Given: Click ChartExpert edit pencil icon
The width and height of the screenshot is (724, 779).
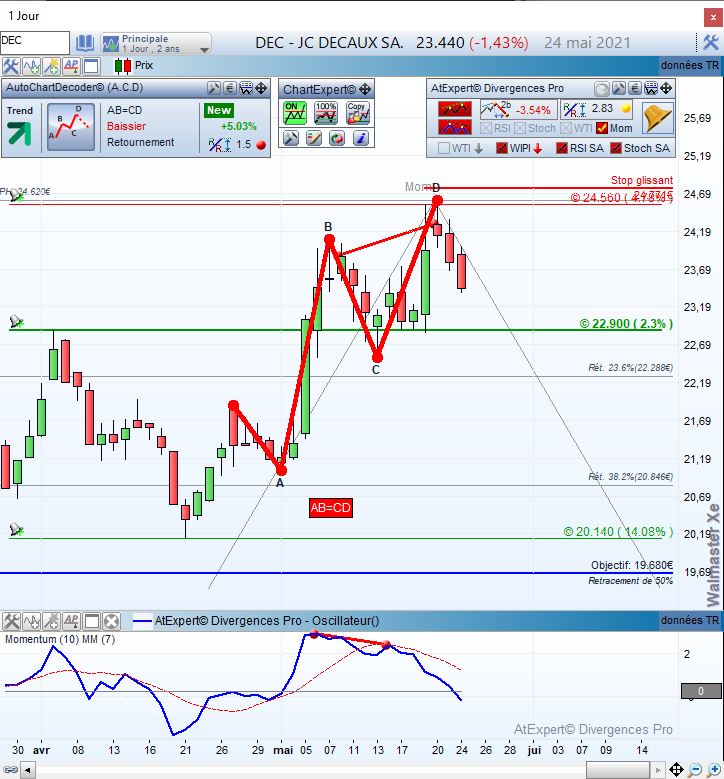Looking at the screenshot, I should (x=314, y=138).
